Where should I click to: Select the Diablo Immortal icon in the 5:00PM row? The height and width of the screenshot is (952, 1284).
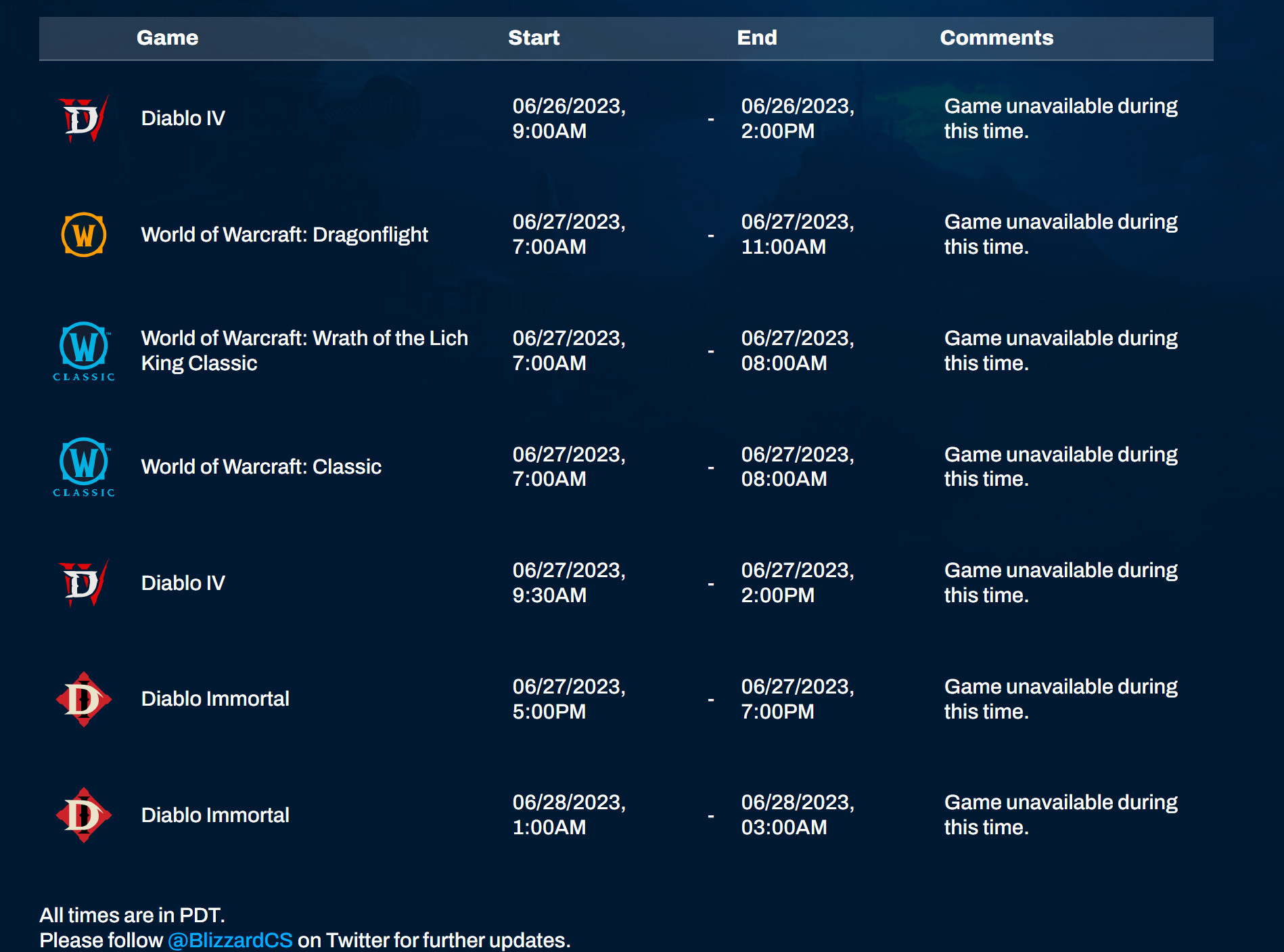point(83,699)
